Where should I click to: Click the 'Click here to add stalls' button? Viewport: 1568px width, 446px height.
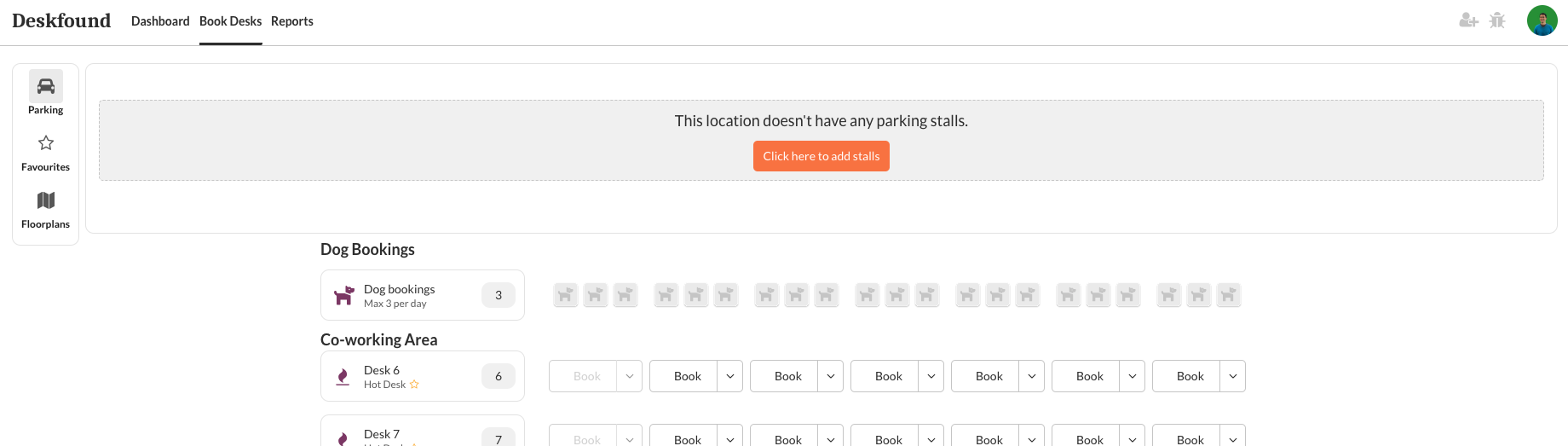click(821, 156)
